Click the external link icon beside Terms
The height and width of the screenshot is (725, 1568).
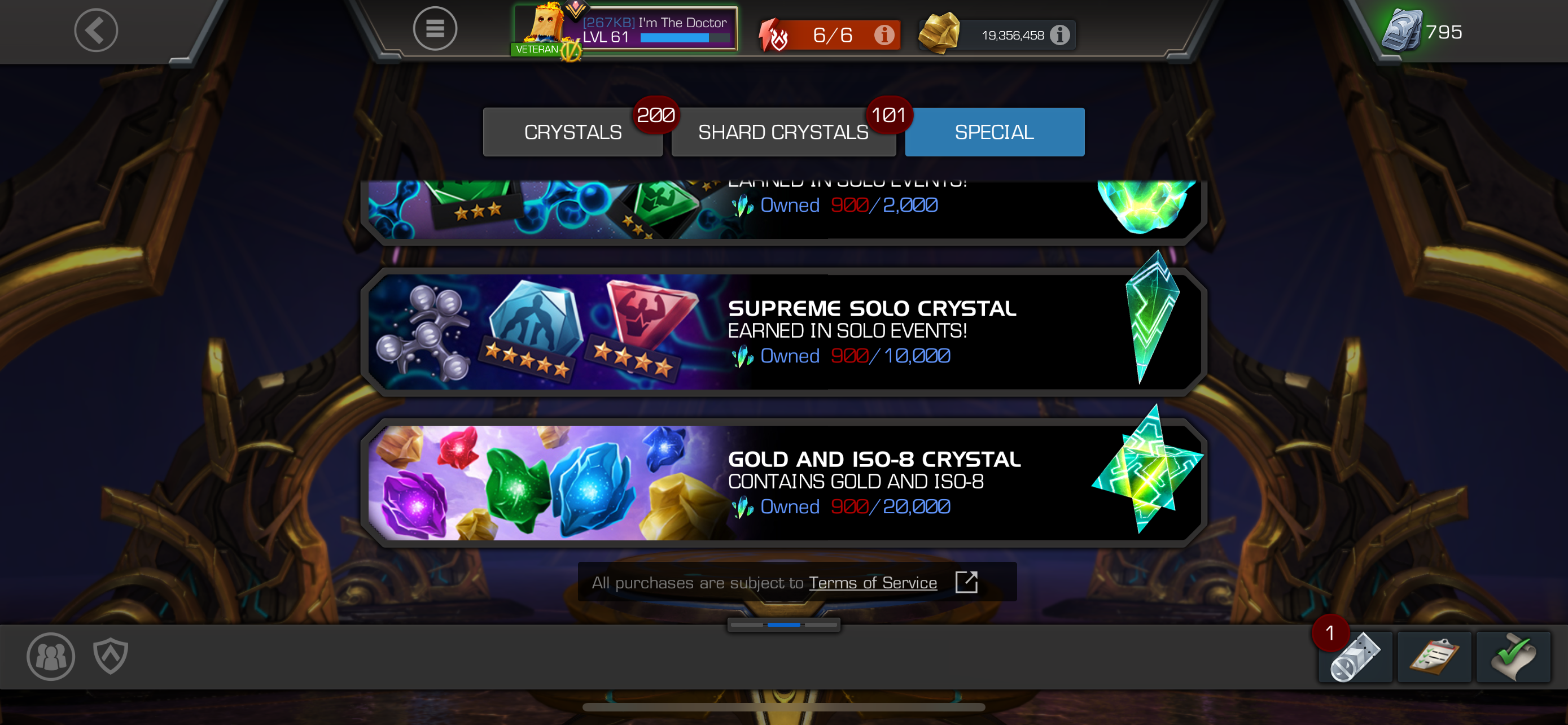click(966, 582)
